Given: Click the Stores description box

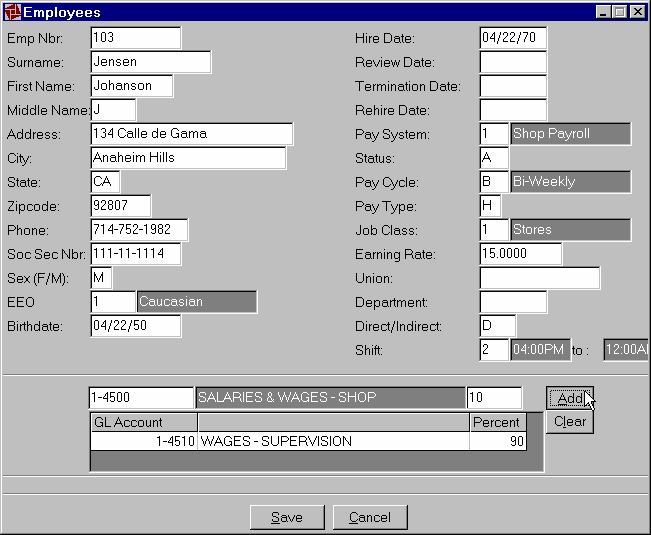Looking at the screenshot, I should [570, 230].
